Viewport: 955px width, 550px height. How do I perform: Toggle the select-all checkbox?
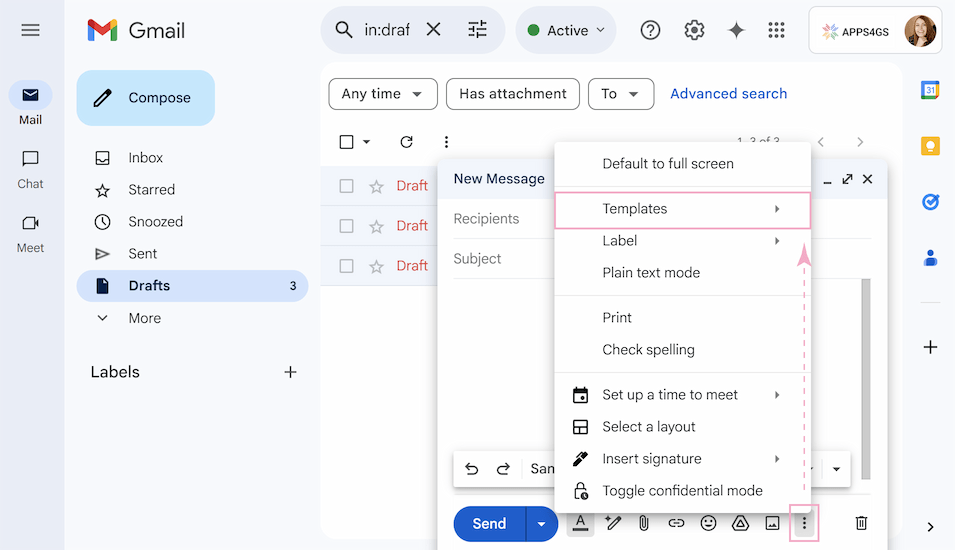(347, 142)
